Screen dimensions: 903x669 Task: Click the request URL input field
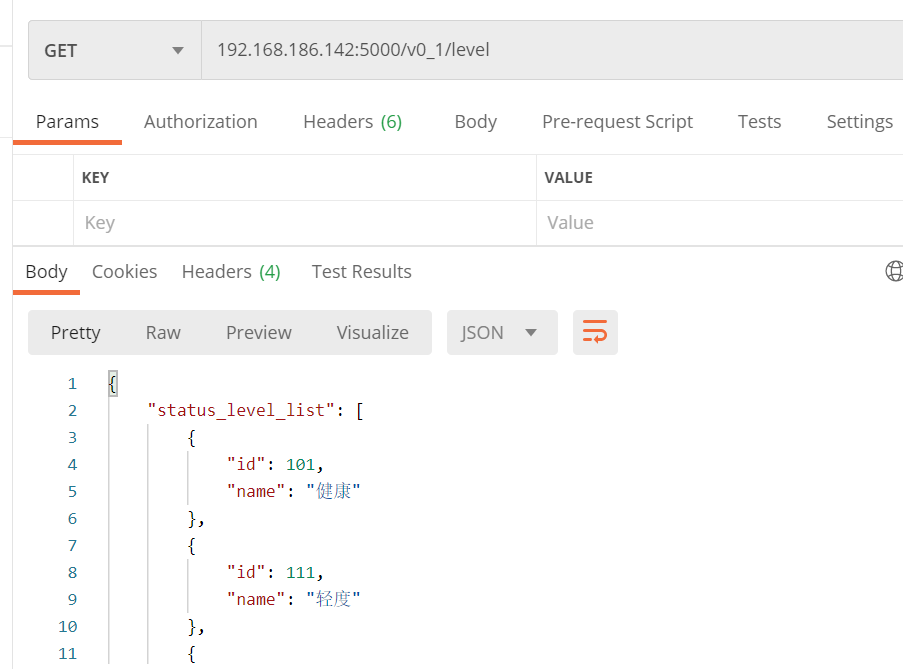tap(550, 50)
